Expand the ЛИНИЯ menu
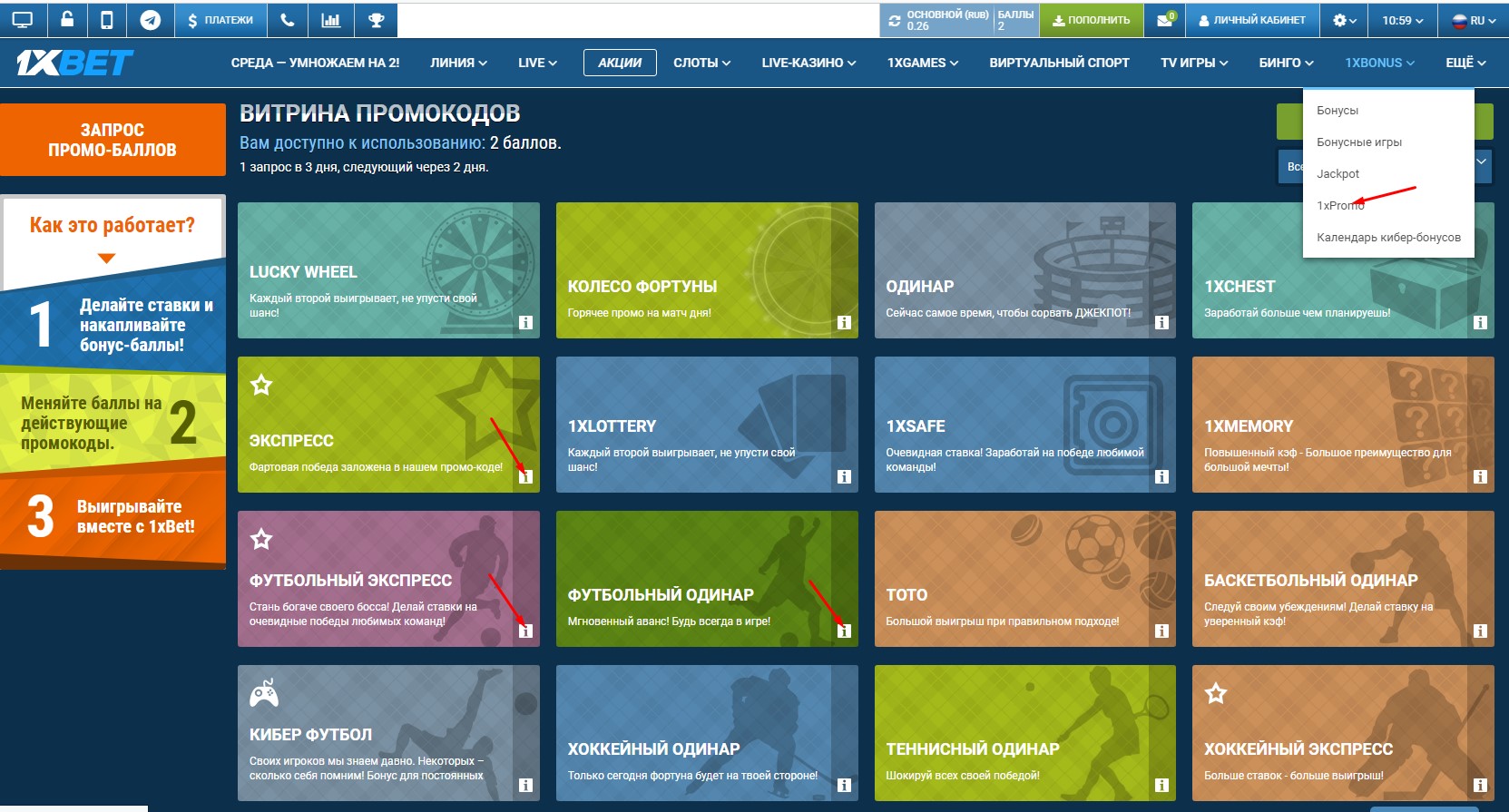The image size is (1509, 812). click(458, 63)
